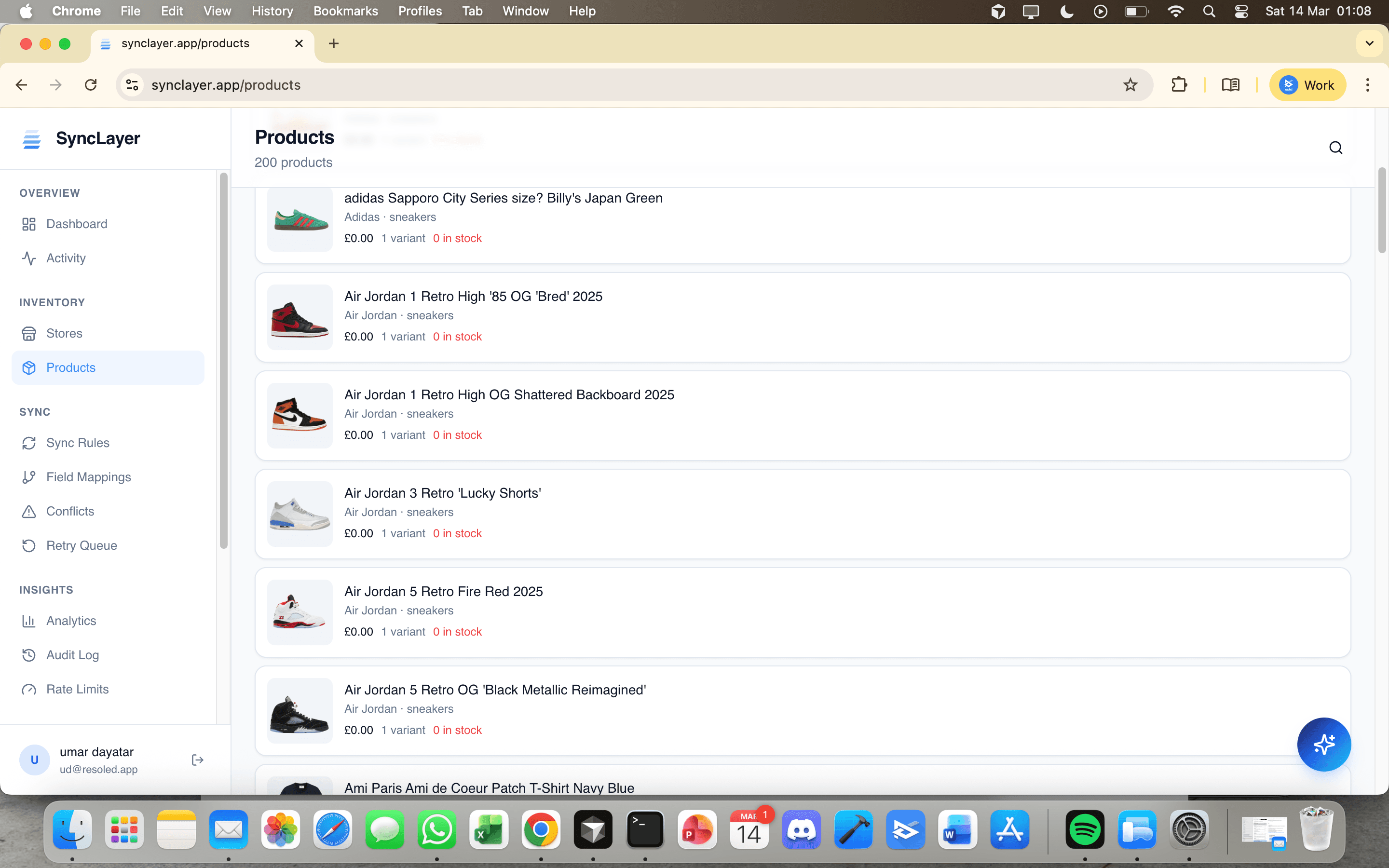Screen dimensions: 1389x868
Task: Open the Audit Log
Action: coord(108,655)
